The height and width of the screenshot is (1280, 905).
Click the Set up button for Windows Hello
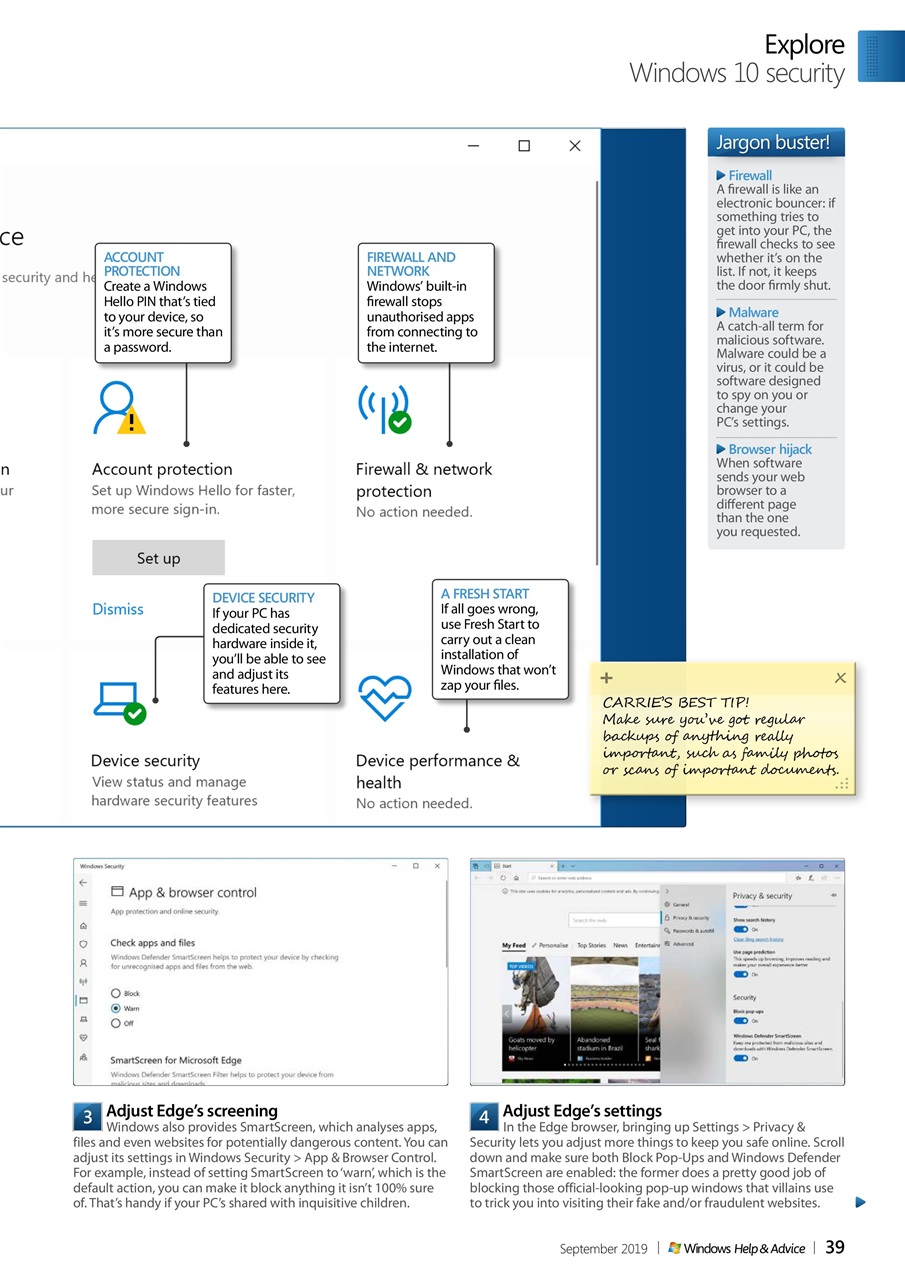tap(158, 557)
